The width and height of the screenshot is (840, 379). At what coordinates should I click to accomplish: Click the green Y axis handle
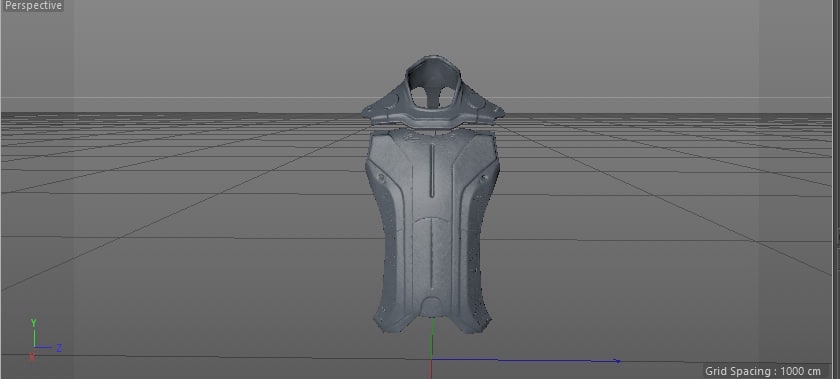pyautogui.click(x=432, y=338)
